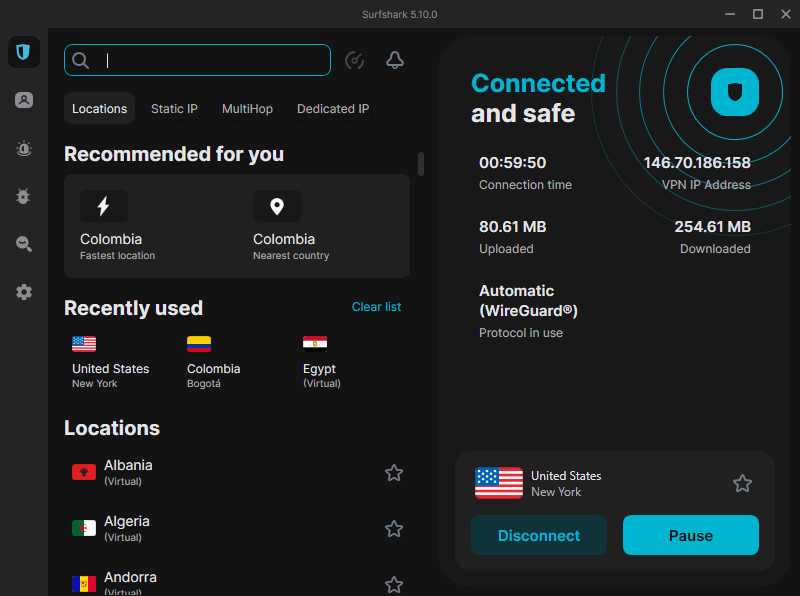This screenshot has height=596, width=800.
Task: Click the Pause button
Action: [x=691, y=535]
